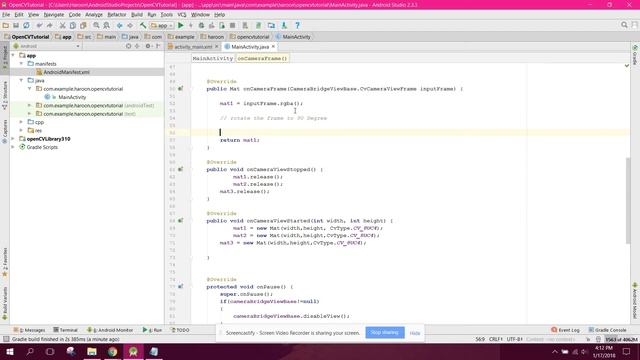This screenshot has width=640, height=360.
Task: Collapse the manifests folder
Action: click(x=22, y=64)
